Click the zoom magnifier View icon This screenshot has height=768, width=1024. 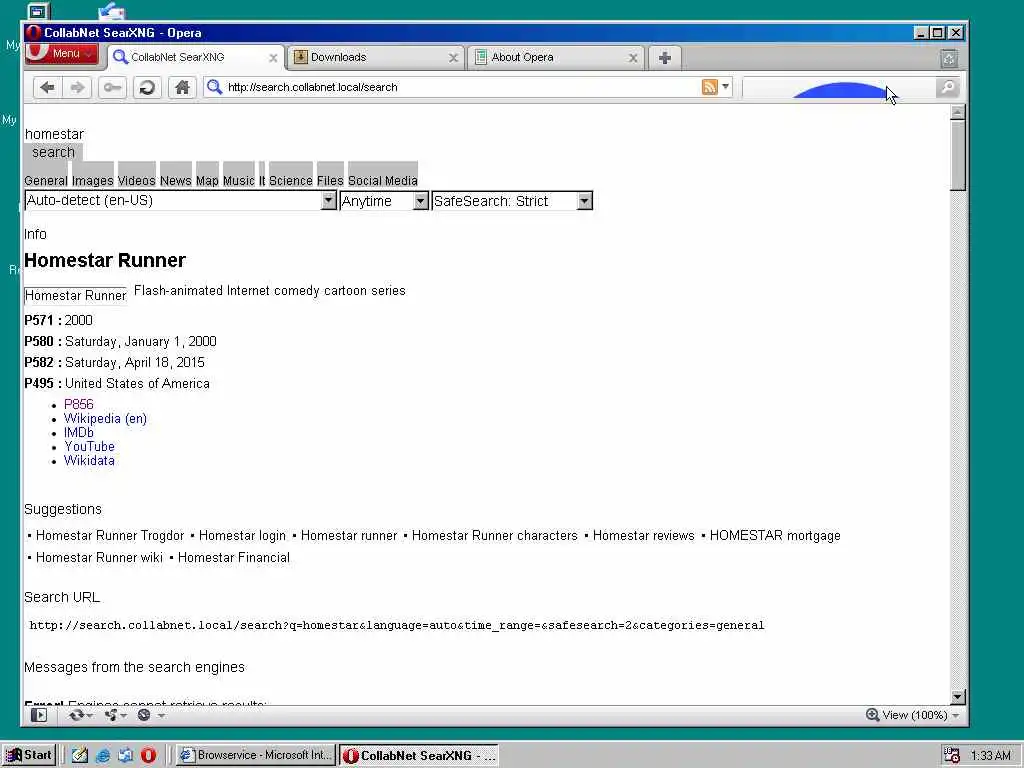tap(872, 714)
